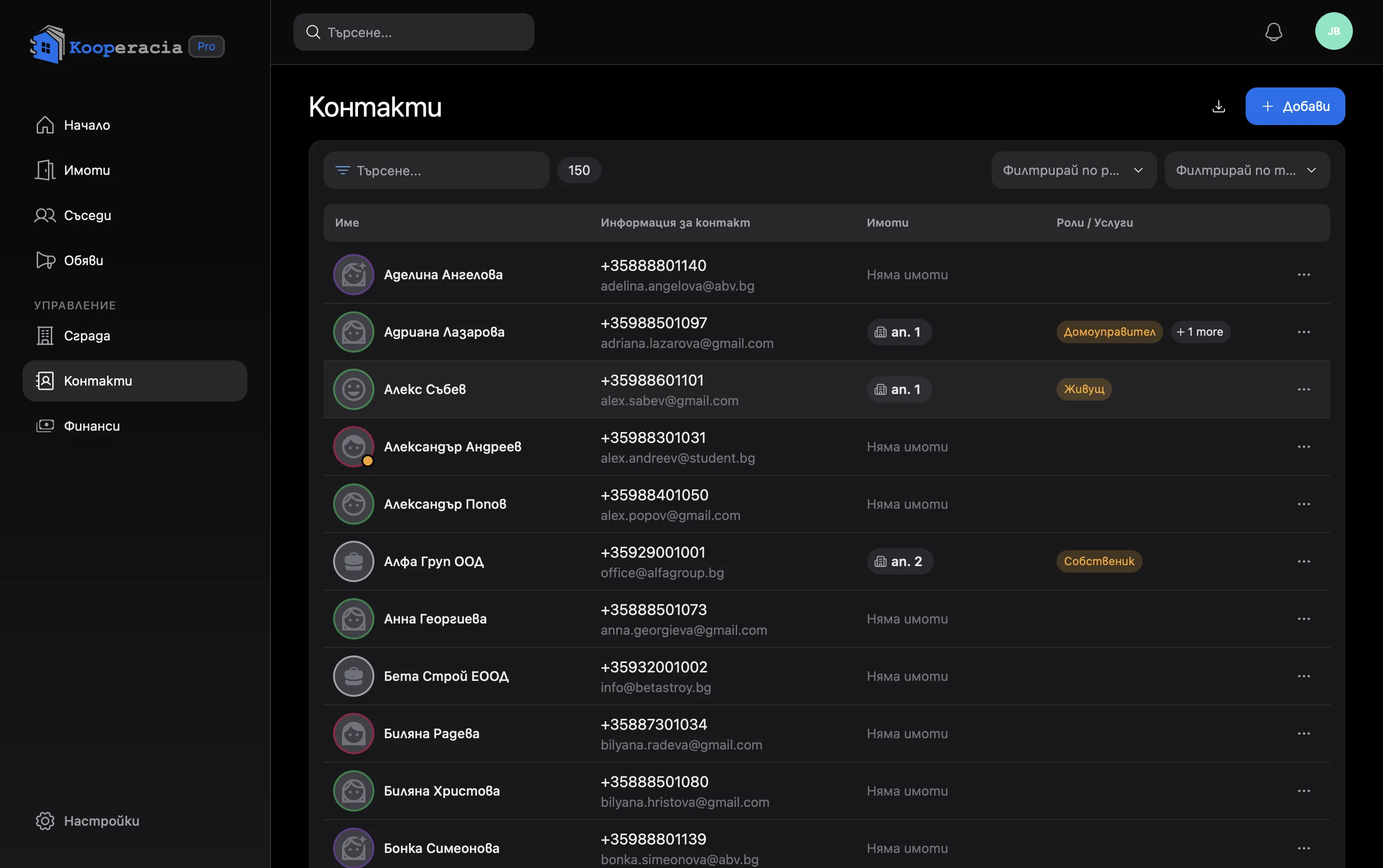Viewport: 1383px width, 868px height.
Task: Open Сграда in the sidebar
Action: [135, 336]
